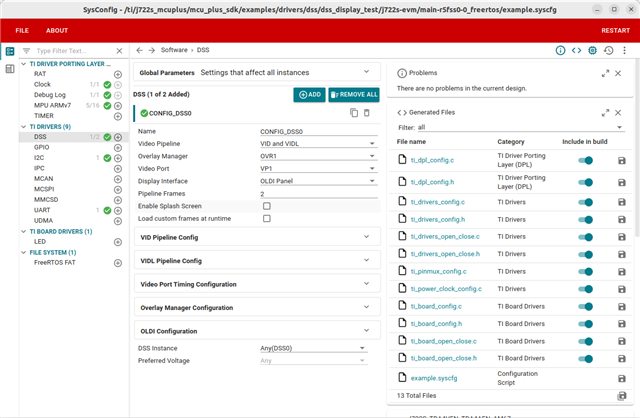Toggle include in build for ti_power_clock_config.c
Screen dimensions: 640x418
coord(586,289)
